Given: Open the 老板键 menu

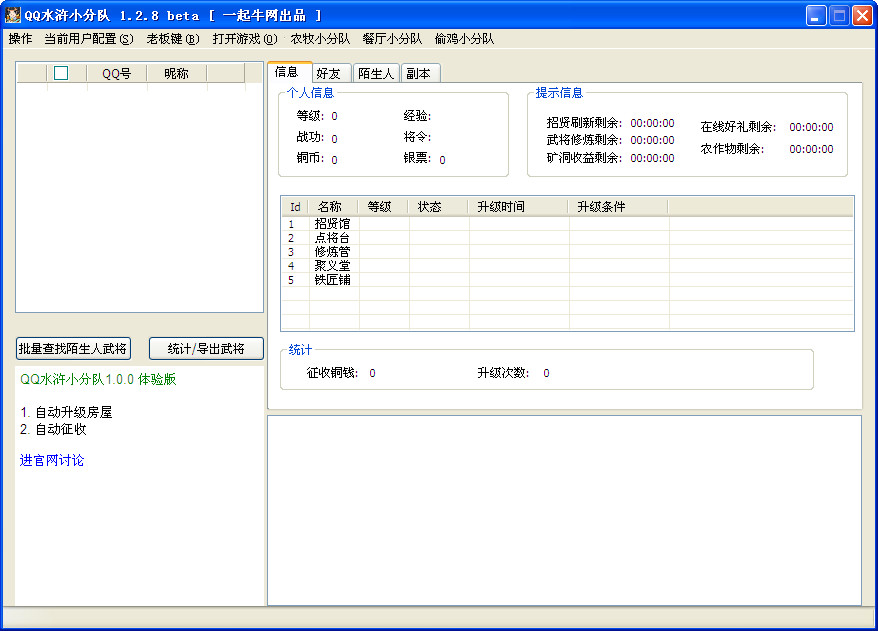Looking at the screenshot, I should click(172, 39).
